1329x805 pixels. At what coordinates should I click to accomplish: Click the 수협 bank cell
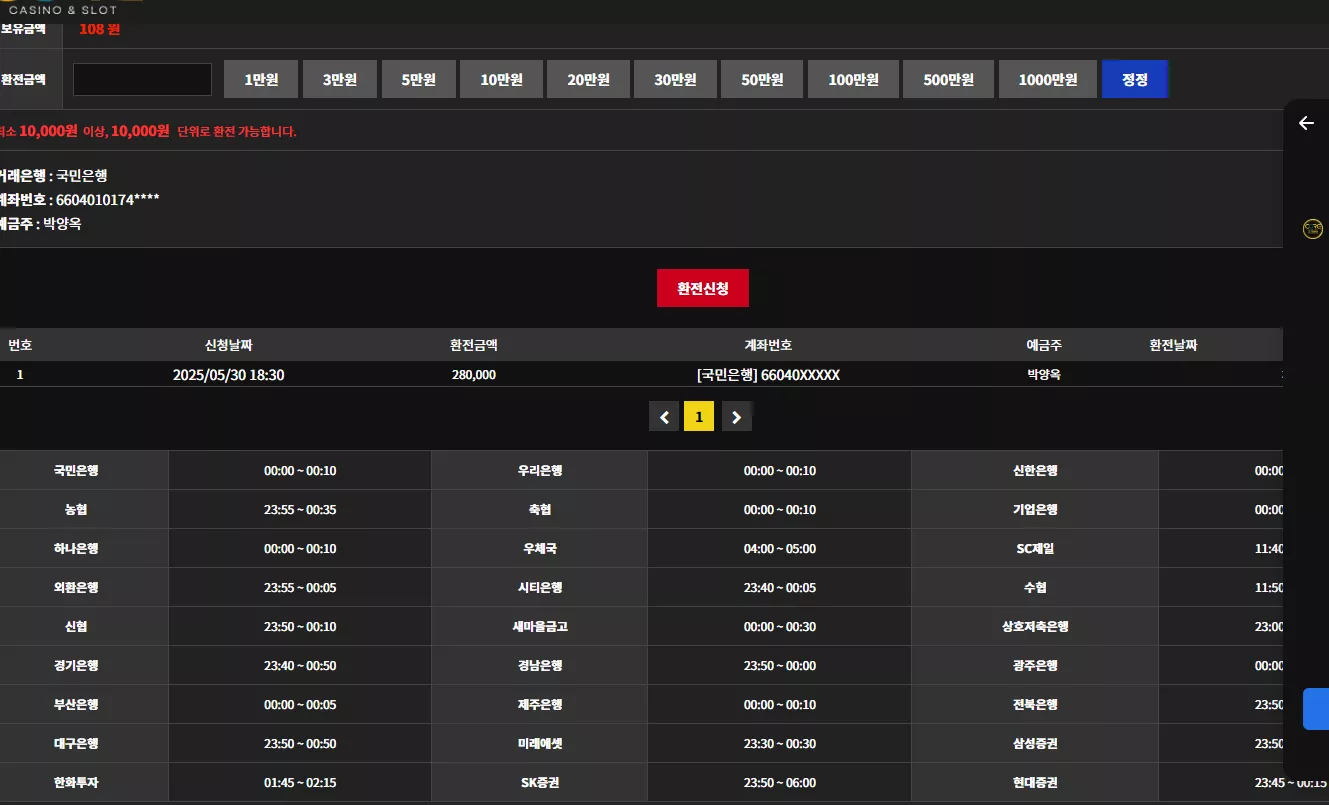coord(1035,588)
